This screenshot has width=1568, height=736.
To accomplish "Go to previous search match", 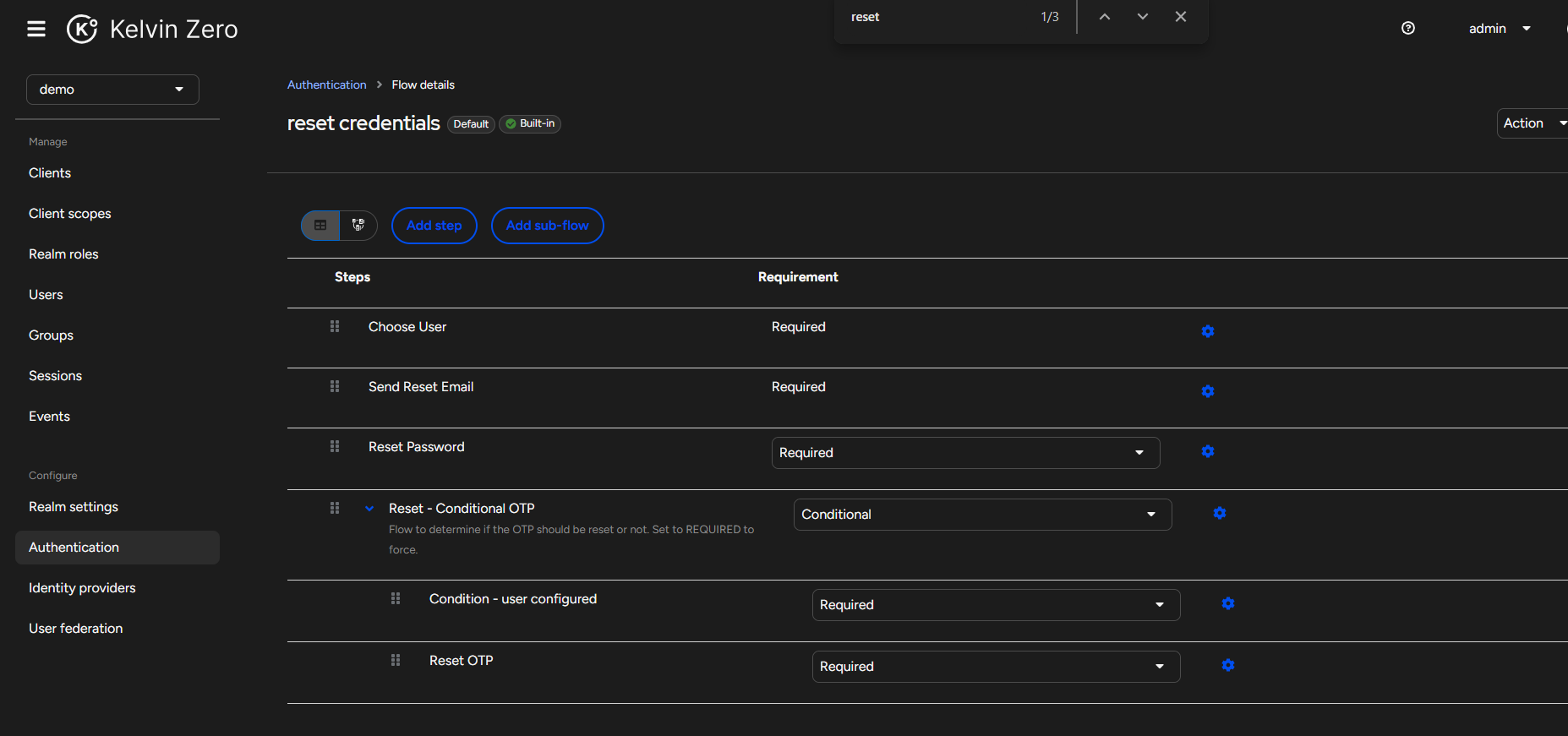I will tap(1105, 17).
